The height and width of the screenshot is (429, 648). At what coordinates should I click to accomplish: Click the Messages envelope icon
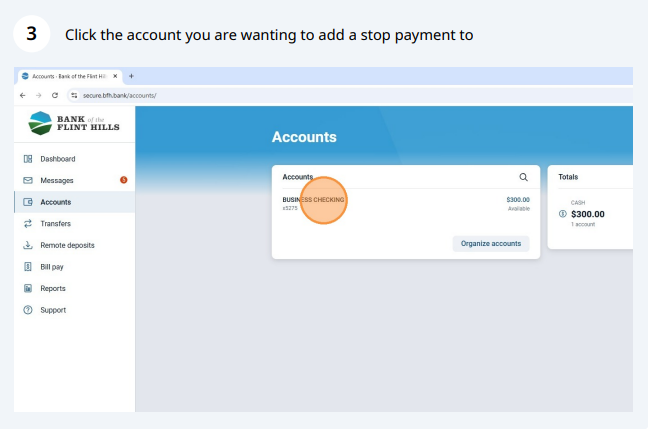(x=28, y=180)
